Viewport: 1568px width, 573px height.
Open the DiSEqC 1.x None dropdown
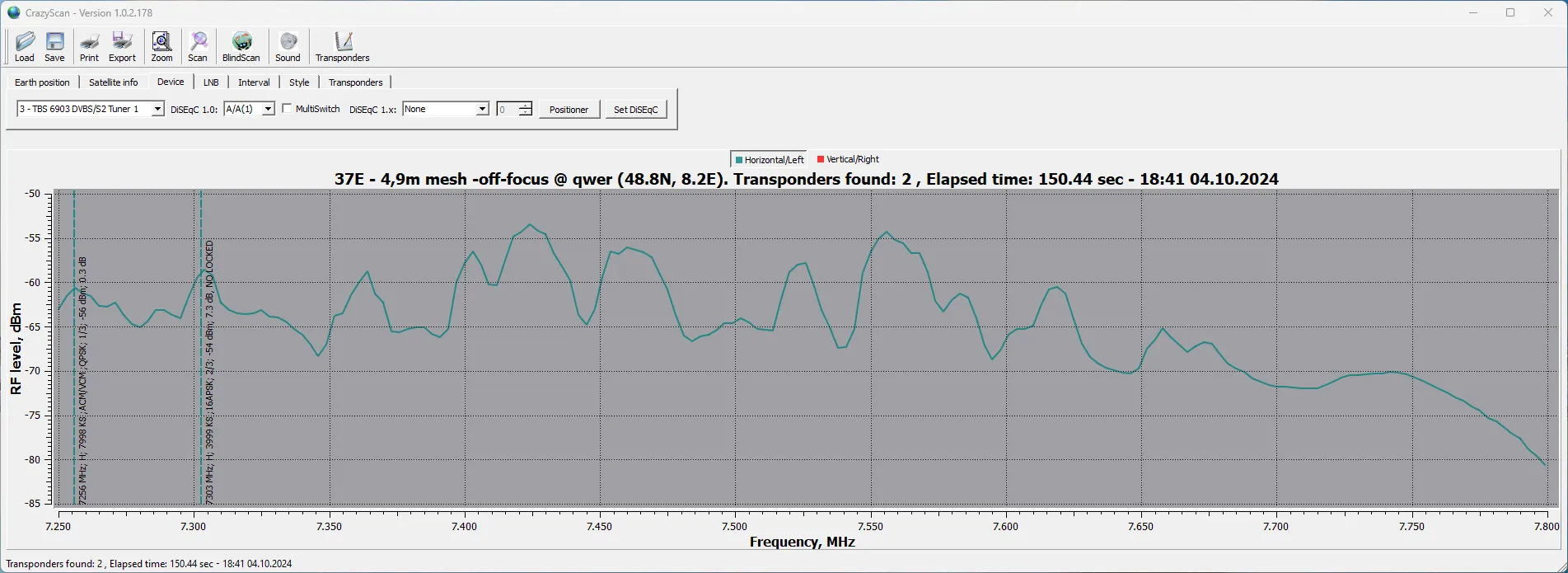[x=482, y=109]
